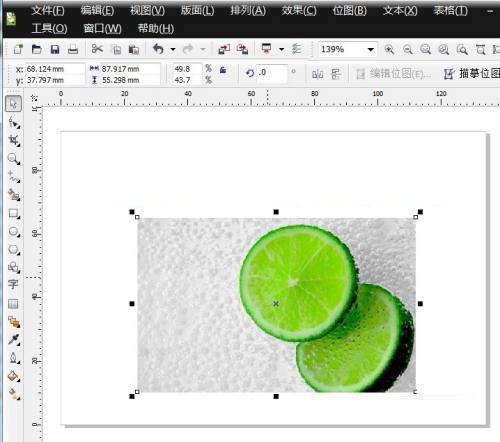Toggle horizontal mirror button

point(317,74)
